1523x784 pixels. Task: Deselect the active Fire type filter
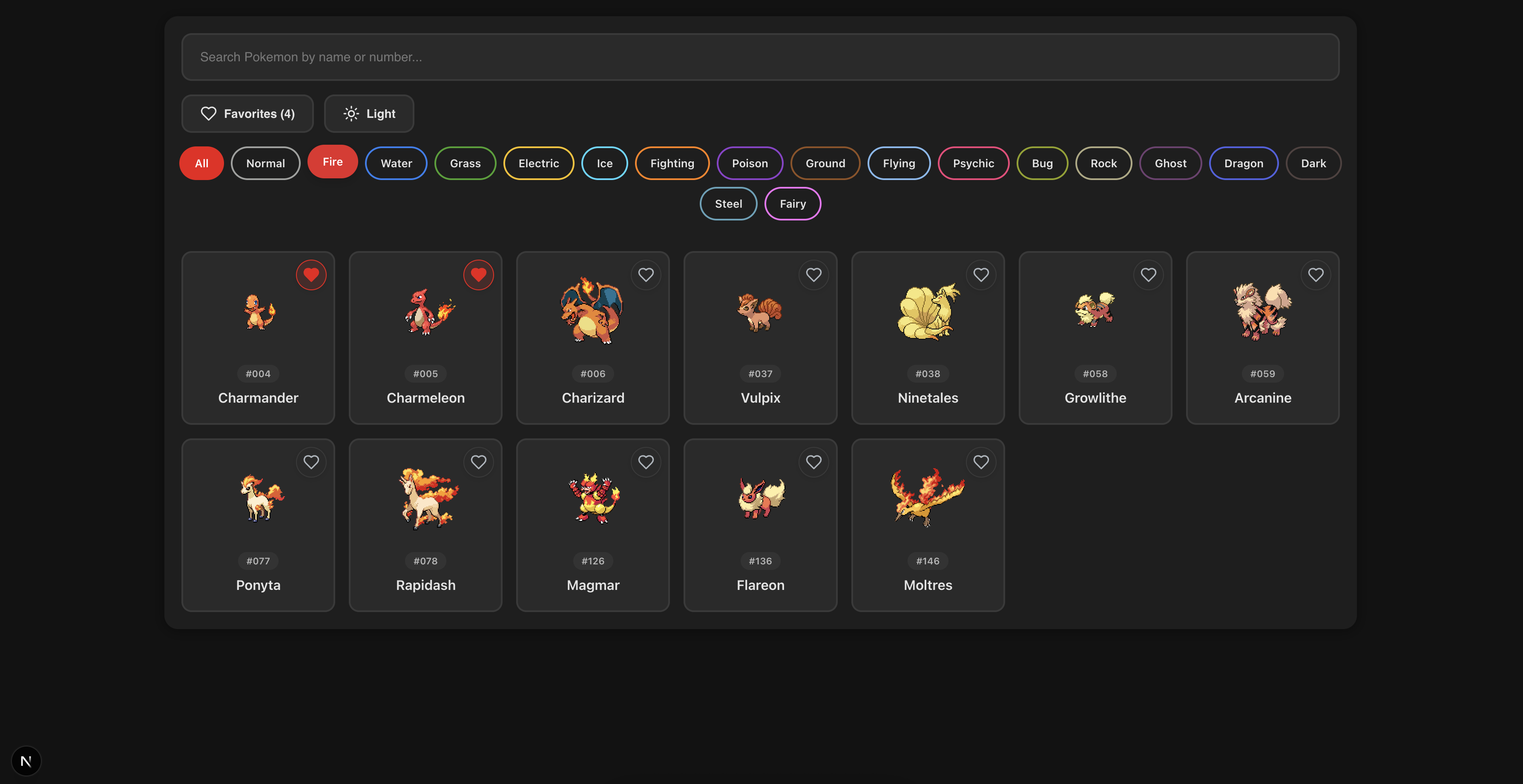[332, 161]
